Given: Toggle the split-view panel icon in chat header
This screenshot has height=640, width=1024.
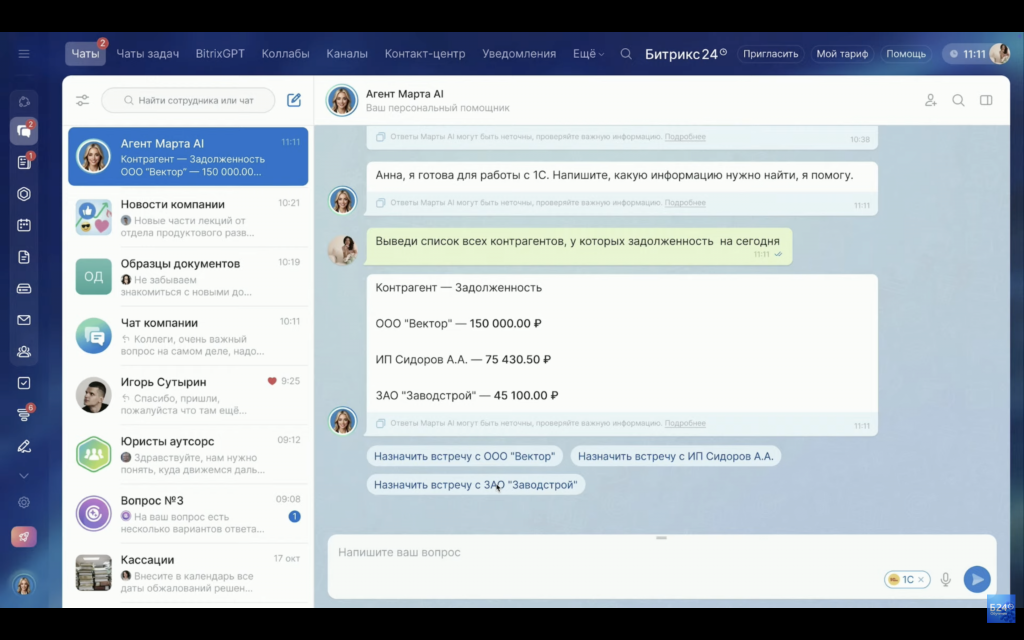Looking at the screenshot, I should click(x=986, y=100).
